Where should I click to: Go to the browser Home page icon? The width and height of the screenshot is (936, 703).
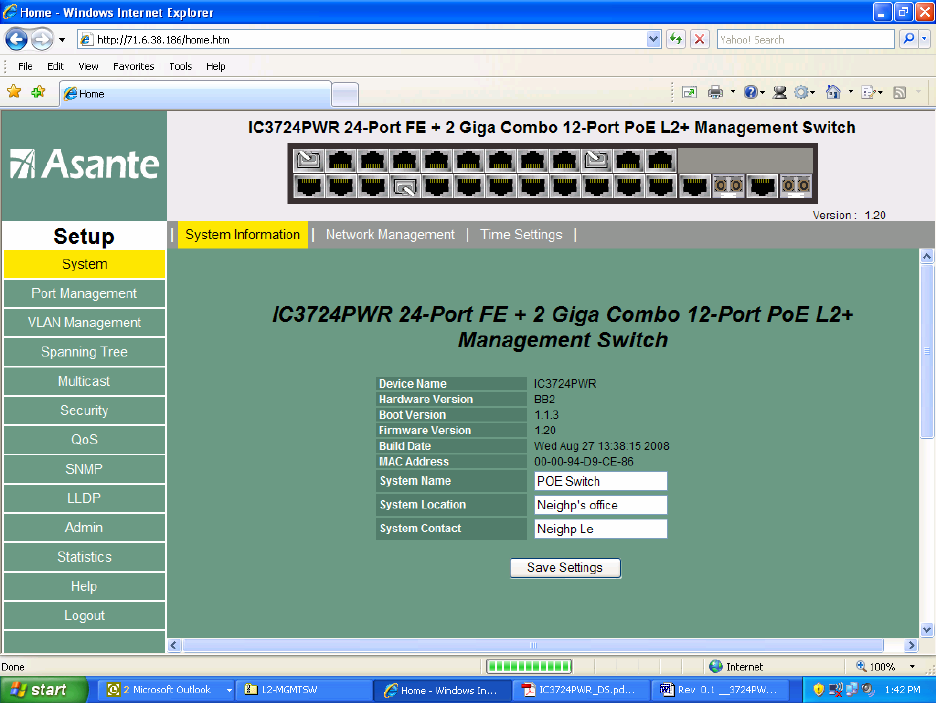[x=833, y=92]
